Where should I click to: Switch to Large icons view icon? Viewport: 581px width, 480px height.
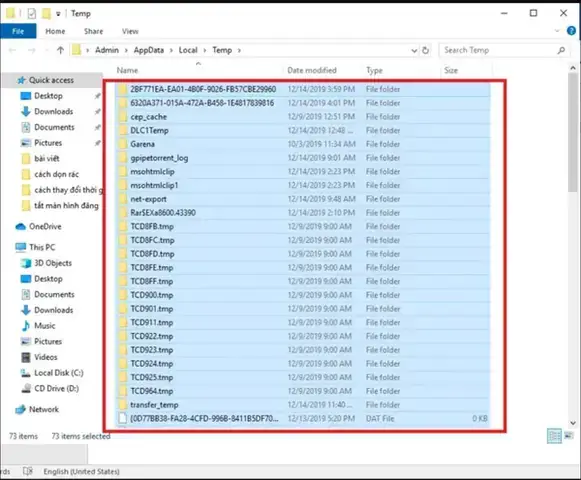tap(569, 436)
